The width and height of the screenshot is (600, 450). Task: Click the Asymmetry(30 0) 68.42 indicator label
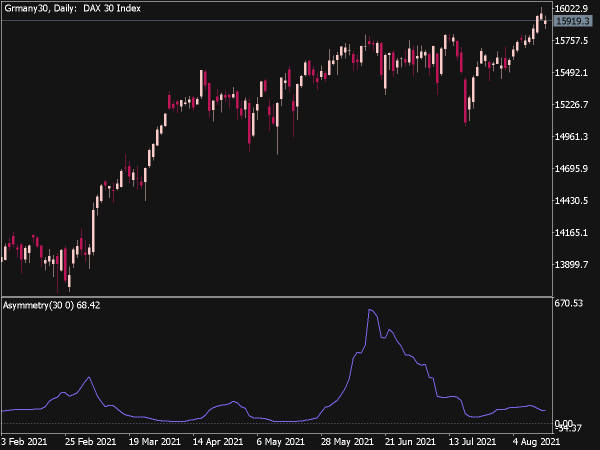[x=51, y=305]
